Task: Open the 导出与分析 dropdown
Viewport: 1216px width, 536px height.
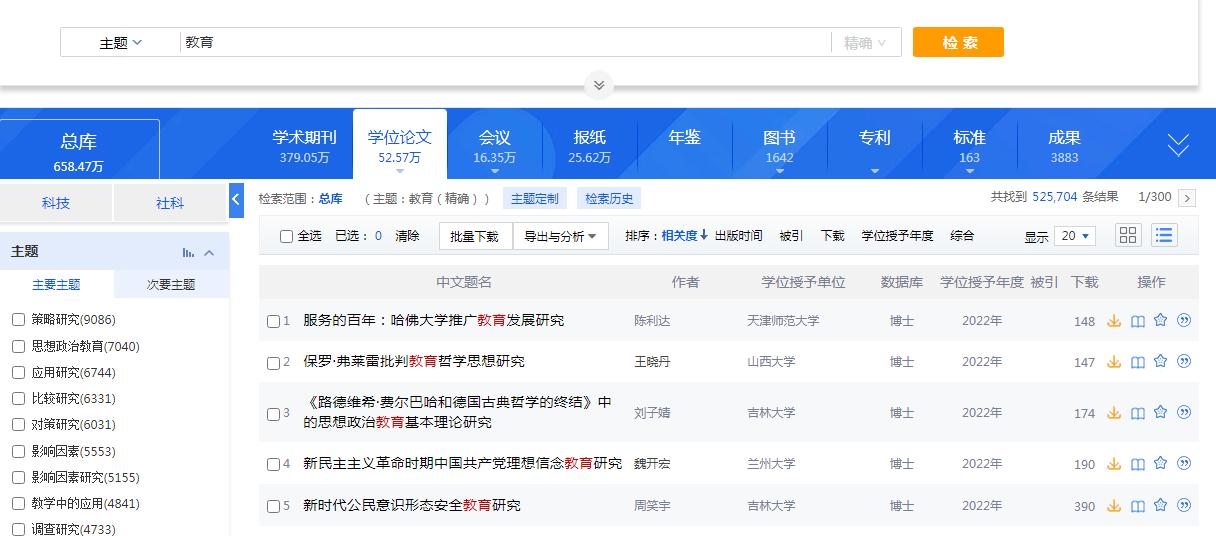Action: pos(561,237)
